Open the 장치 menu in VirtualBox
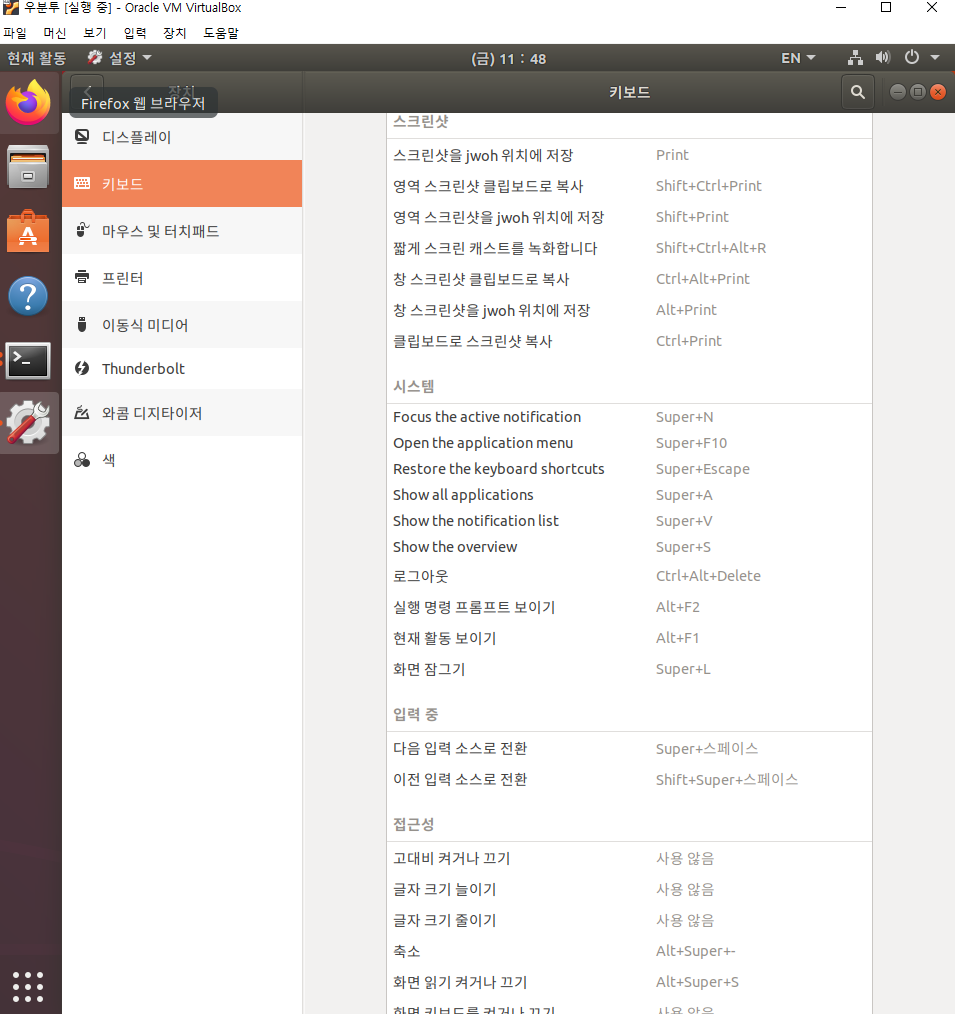Screen dimensions: 955x1014 (x=175, y=33)
